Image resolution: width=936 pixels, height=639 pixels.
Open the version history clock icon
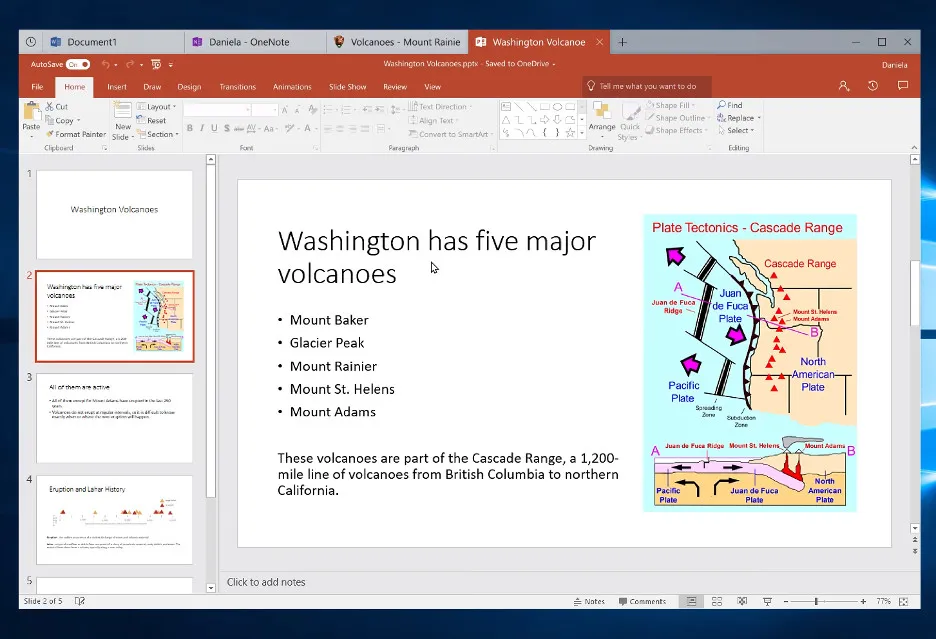pos(873,86)
